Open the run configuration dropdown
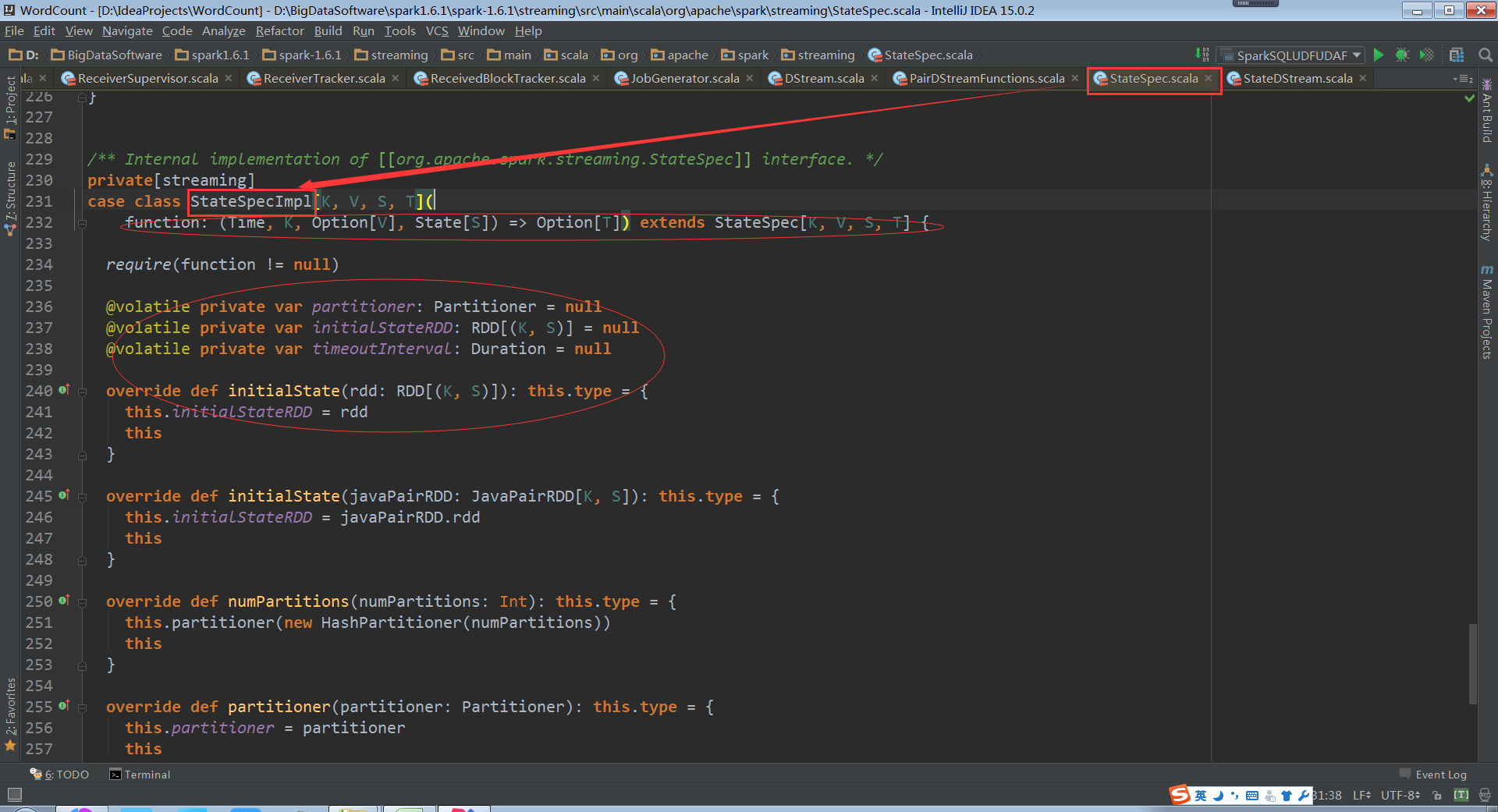This screenshot has height=812, width=1498. click(1292, 55)
